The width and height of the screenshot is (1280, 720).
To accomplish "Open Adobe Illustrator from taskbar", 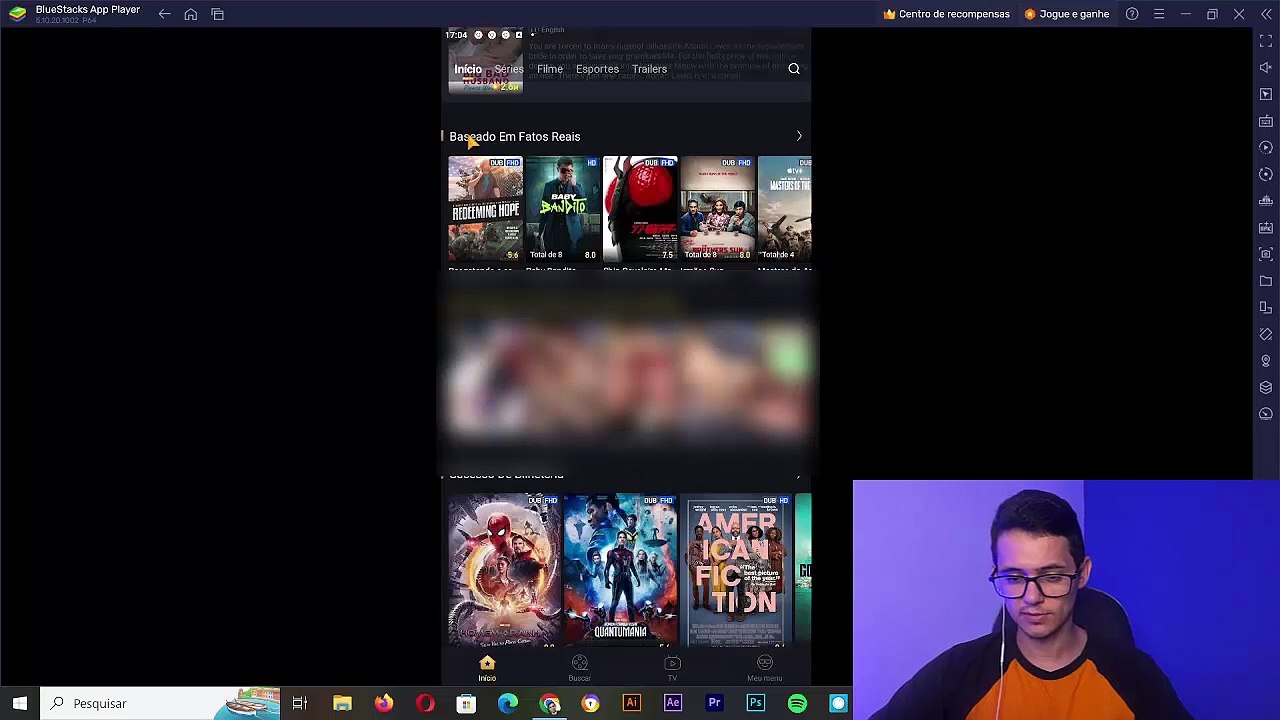I will 632,703.
